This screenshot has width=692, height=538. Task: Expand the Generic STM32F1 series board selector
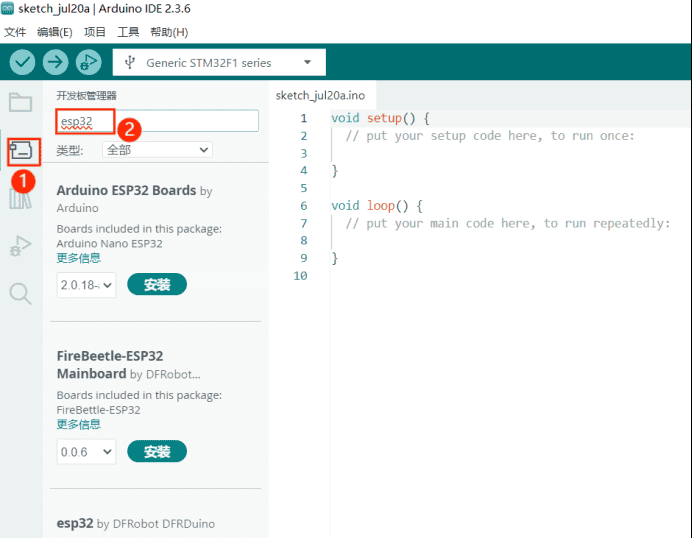pyautogui.click(x=219, y=63)
